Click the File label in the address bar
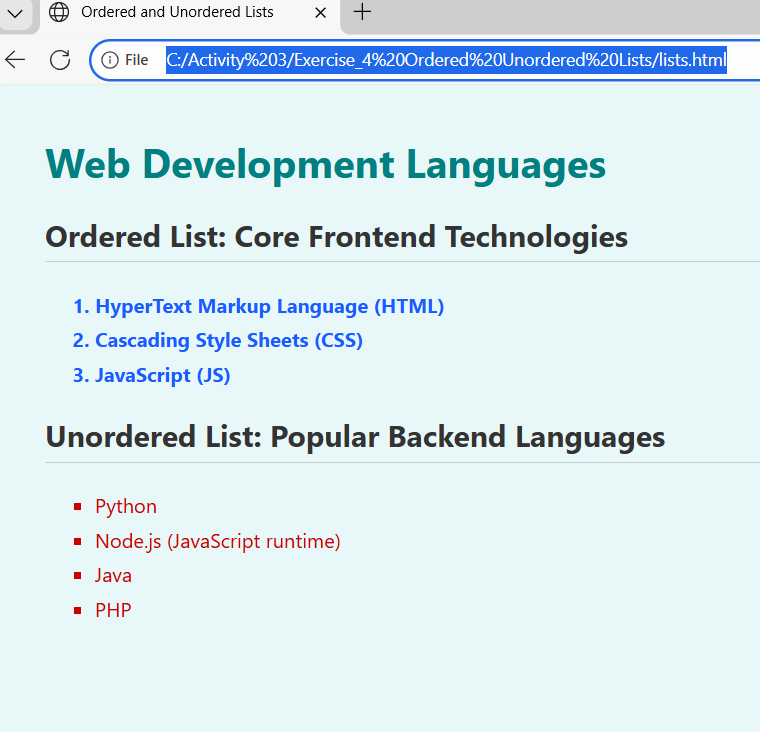 (x=136, y=60)
